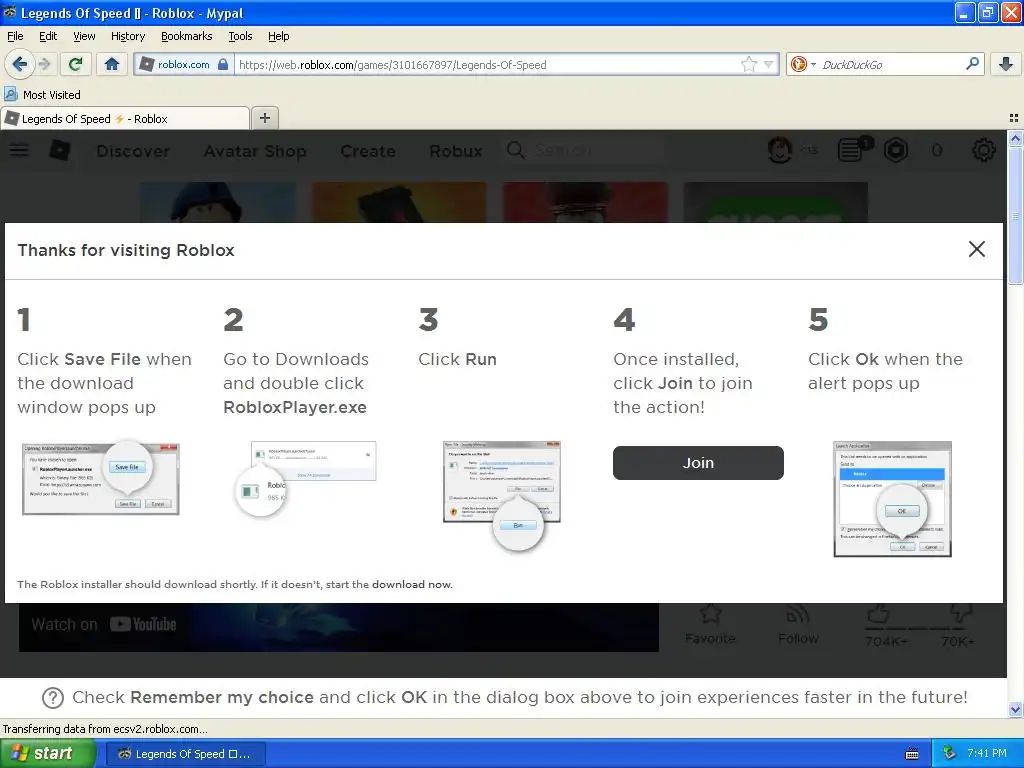The width and height of the screenshot is (1024, 768).
Task: Click the 7:41 PM taskbar clock
Action: tap(987, 753)
